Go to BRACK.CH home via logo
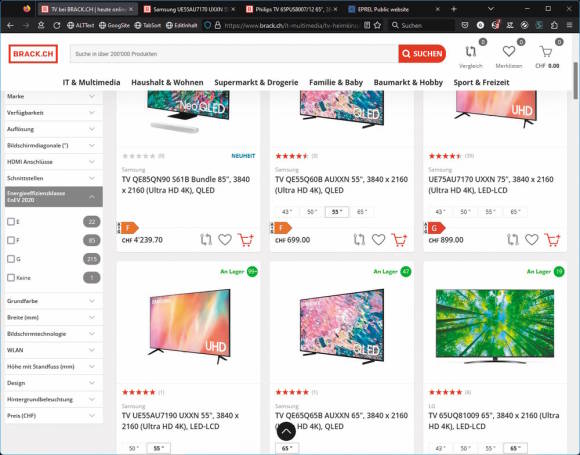Screen dimensions: 580x455 click(x=33, y=54)
